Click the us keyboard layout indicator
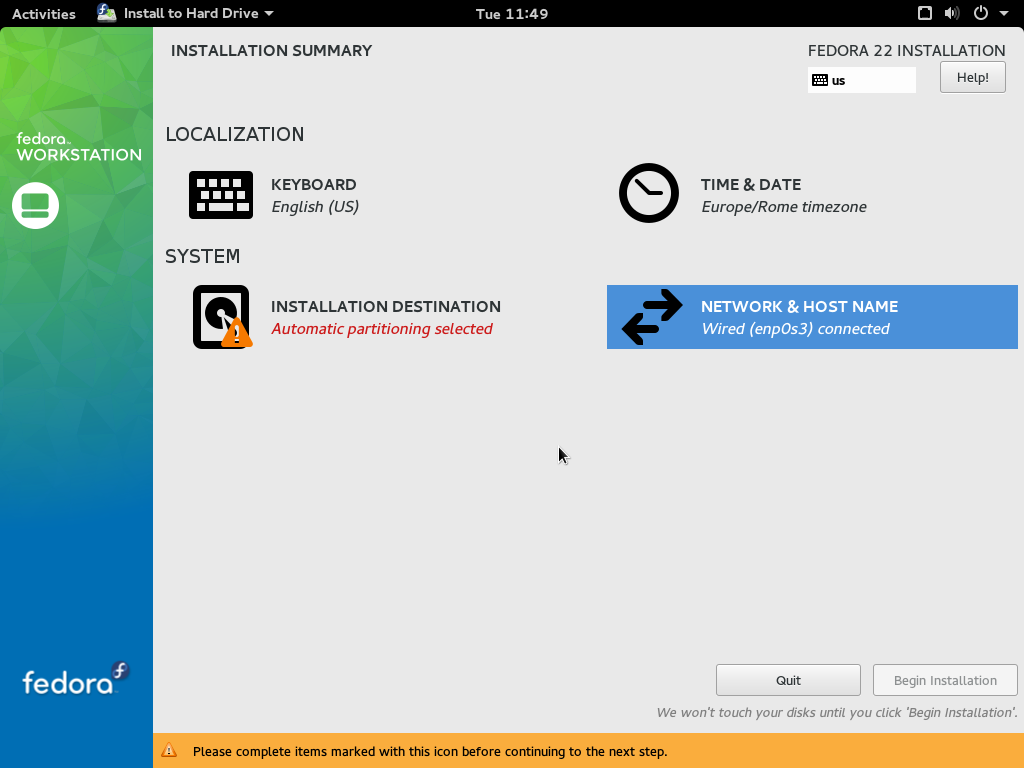The image size is (1024, 768). [861, 80]
